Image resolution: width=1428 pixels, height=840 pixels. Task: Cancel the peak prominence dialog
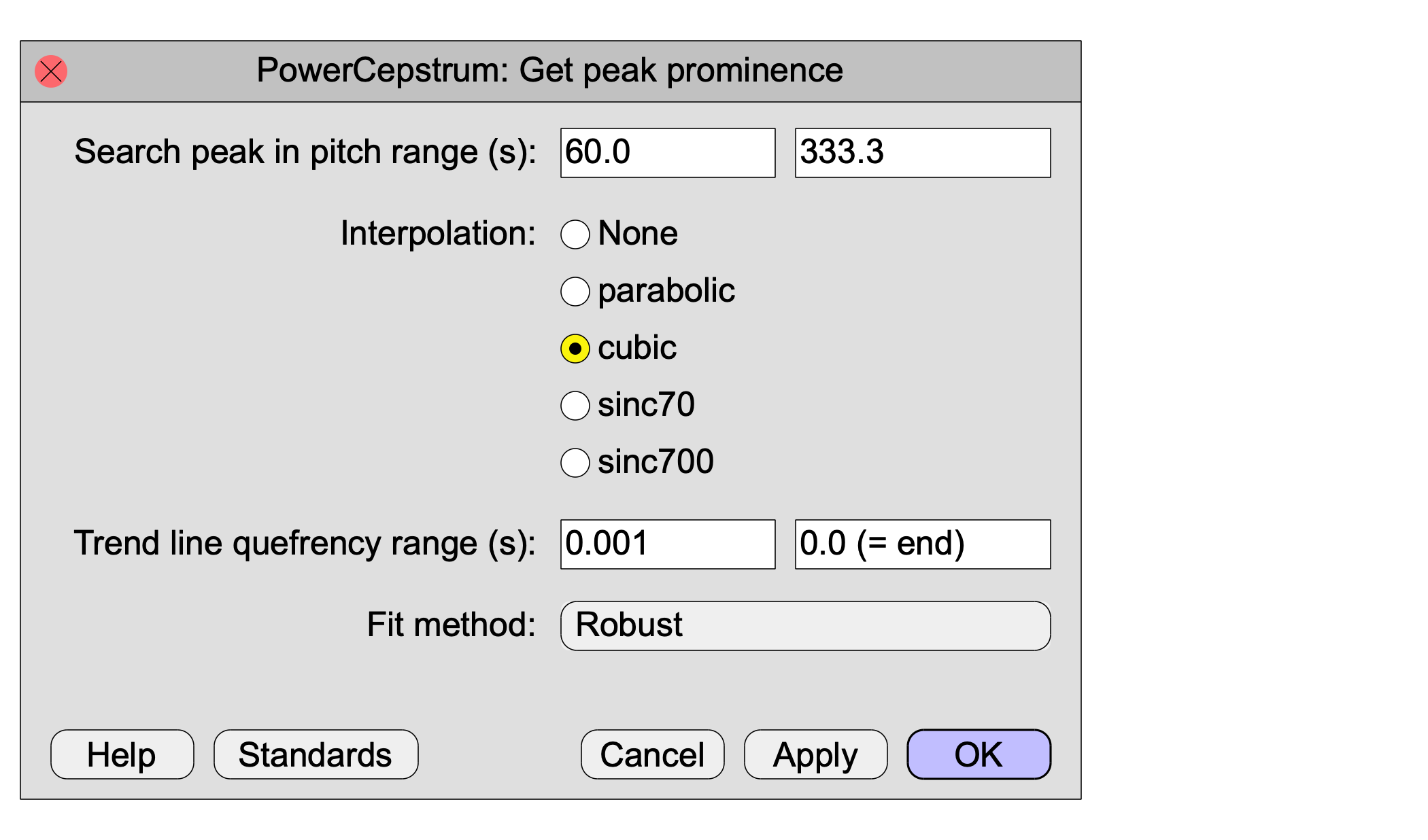(653, 754)
